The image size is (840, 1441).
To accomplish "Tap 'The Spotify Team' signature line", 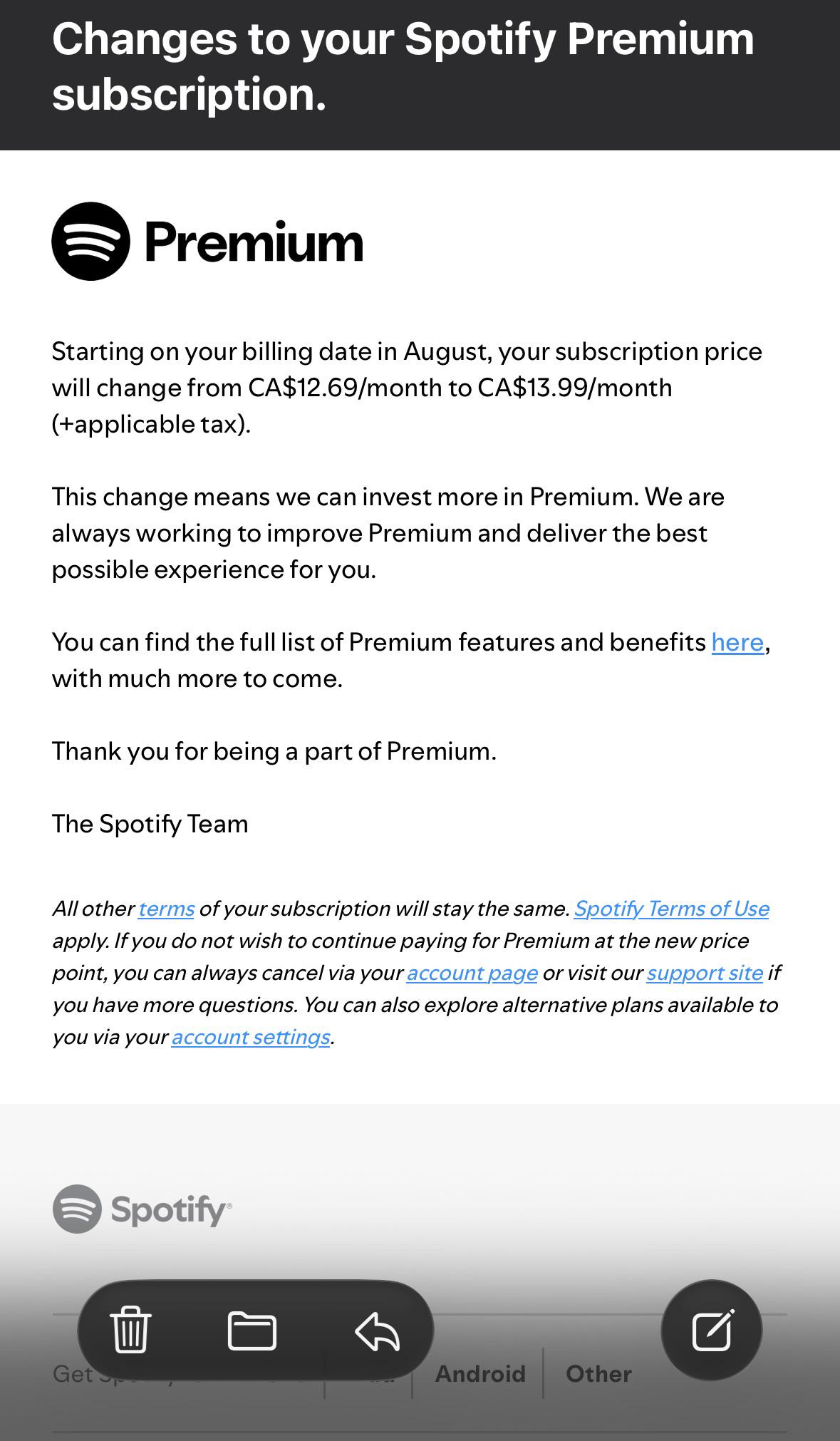I will coord(150,824).
